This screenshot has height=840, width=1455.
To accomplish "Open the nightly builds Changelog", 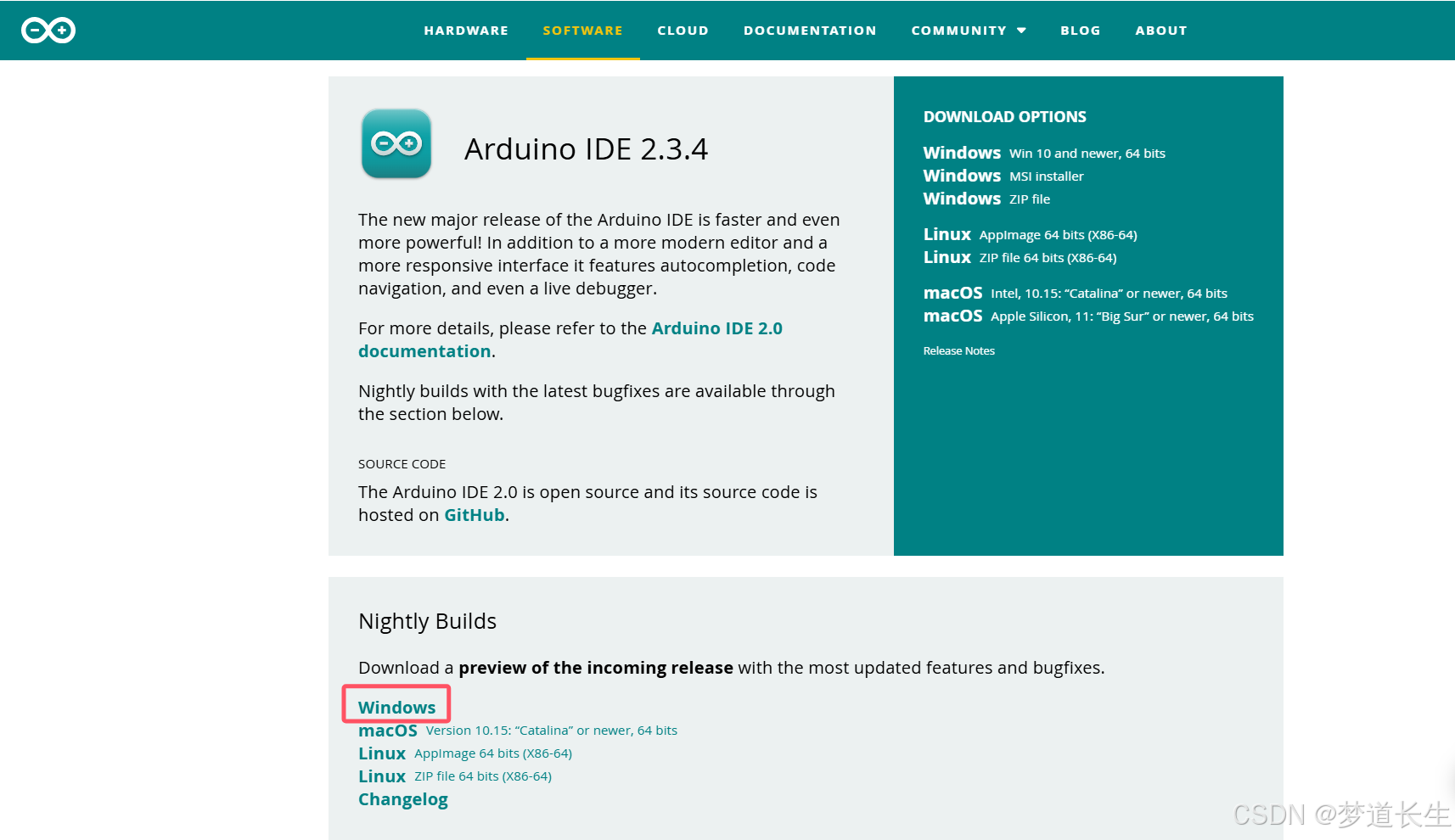I will pos(402,799).
